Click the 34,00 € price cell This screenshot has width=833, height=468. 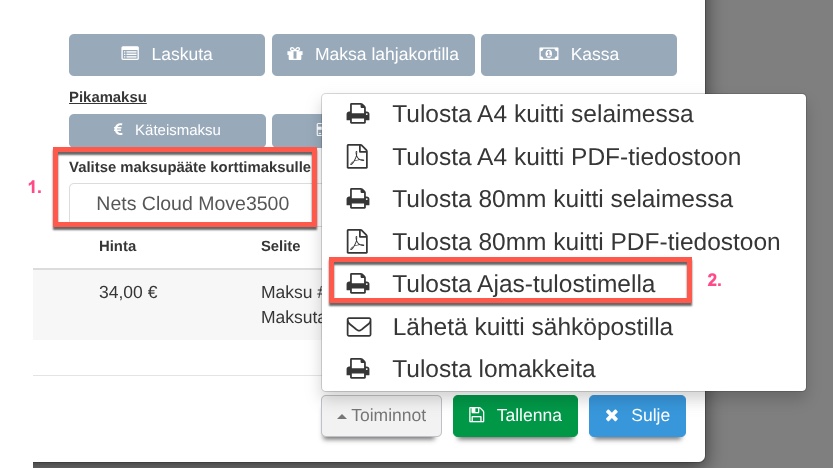coord(128,293)
